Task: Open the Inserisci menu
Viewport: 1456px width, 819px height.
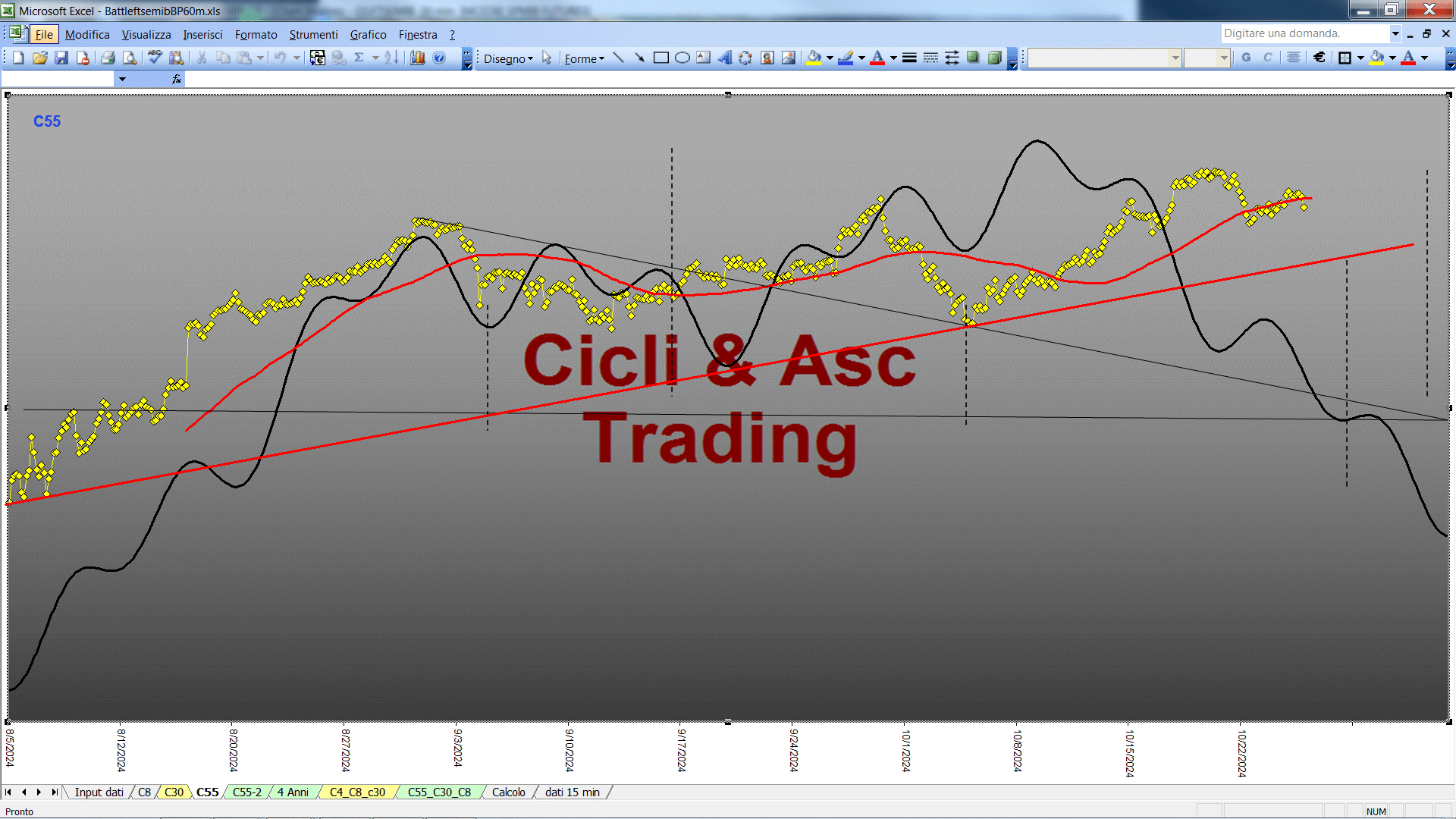Action: coord(202,35)
